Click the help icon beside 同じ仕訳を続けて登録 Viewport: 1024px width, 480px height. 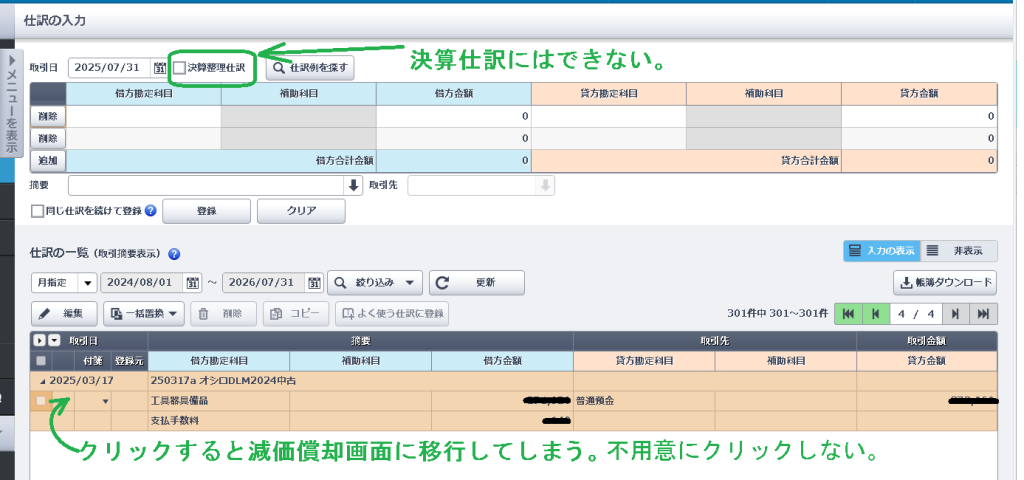151,211
